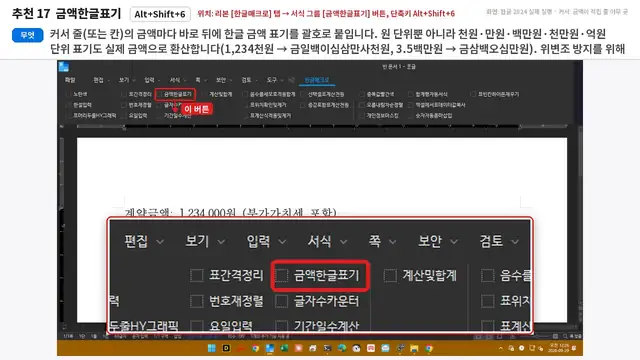This screenshot has height=360, width=640.
Task: Expand the 보안 chevron in the enlarged inset
Action: tap(454, 242)
